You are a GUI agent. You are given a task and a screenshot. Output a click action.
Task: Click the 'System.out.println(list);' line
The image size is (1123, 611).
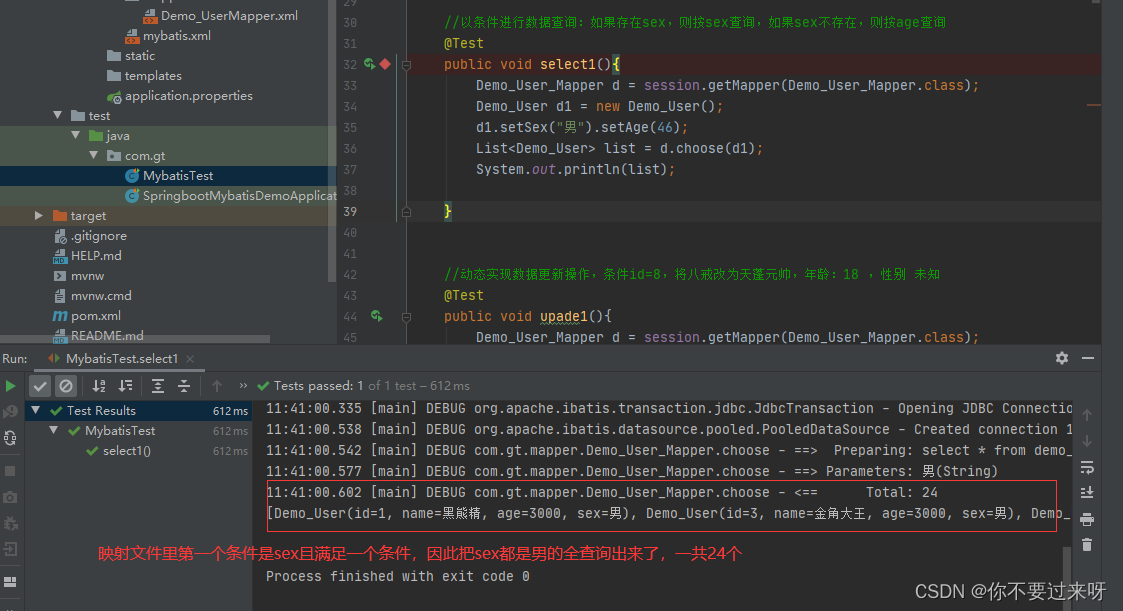[575, 170]
